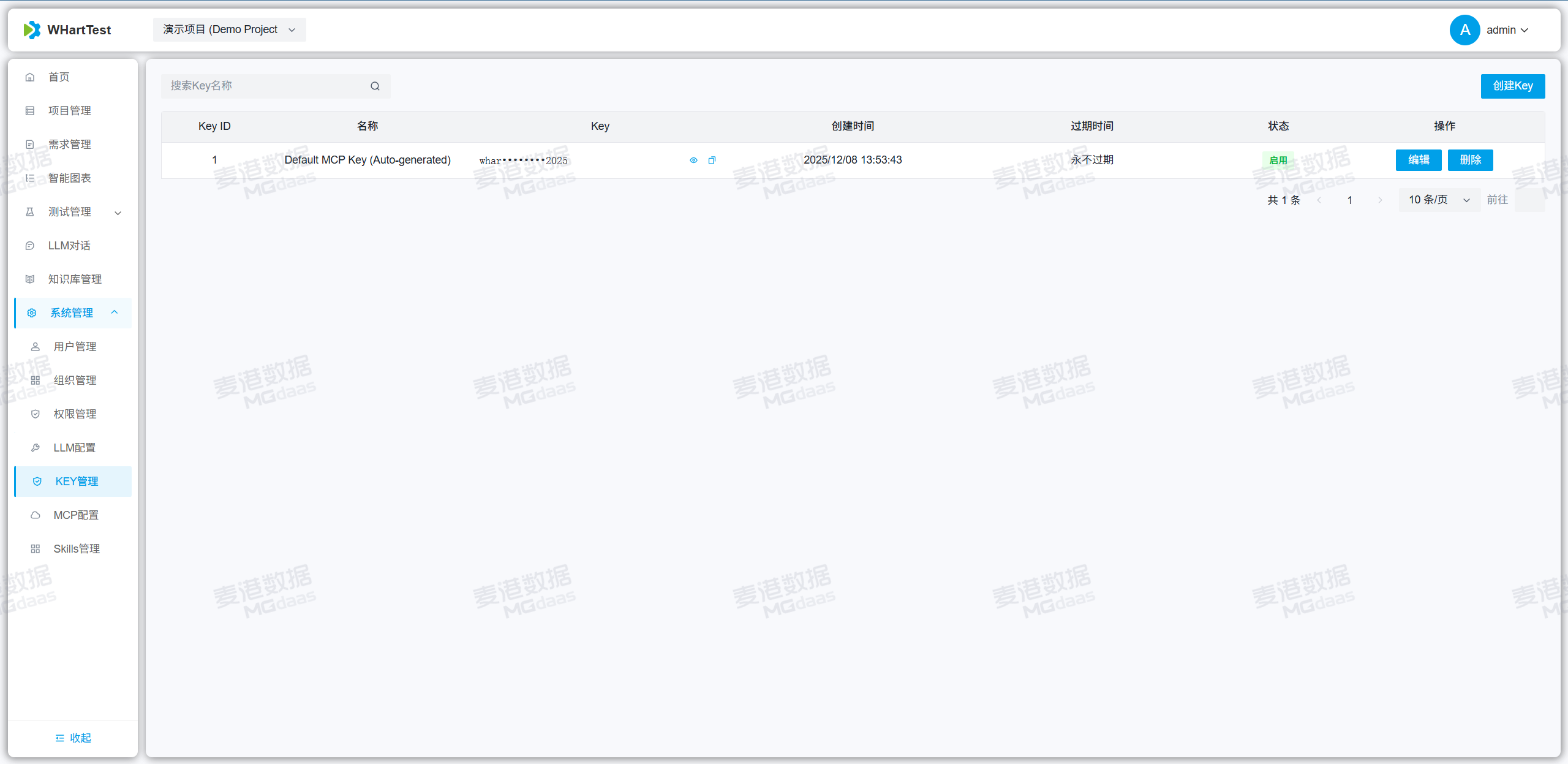Collapse the sidebar using 收起
Screen dimensions: 1568x764
pyautogui.click(x=73, y=738)
